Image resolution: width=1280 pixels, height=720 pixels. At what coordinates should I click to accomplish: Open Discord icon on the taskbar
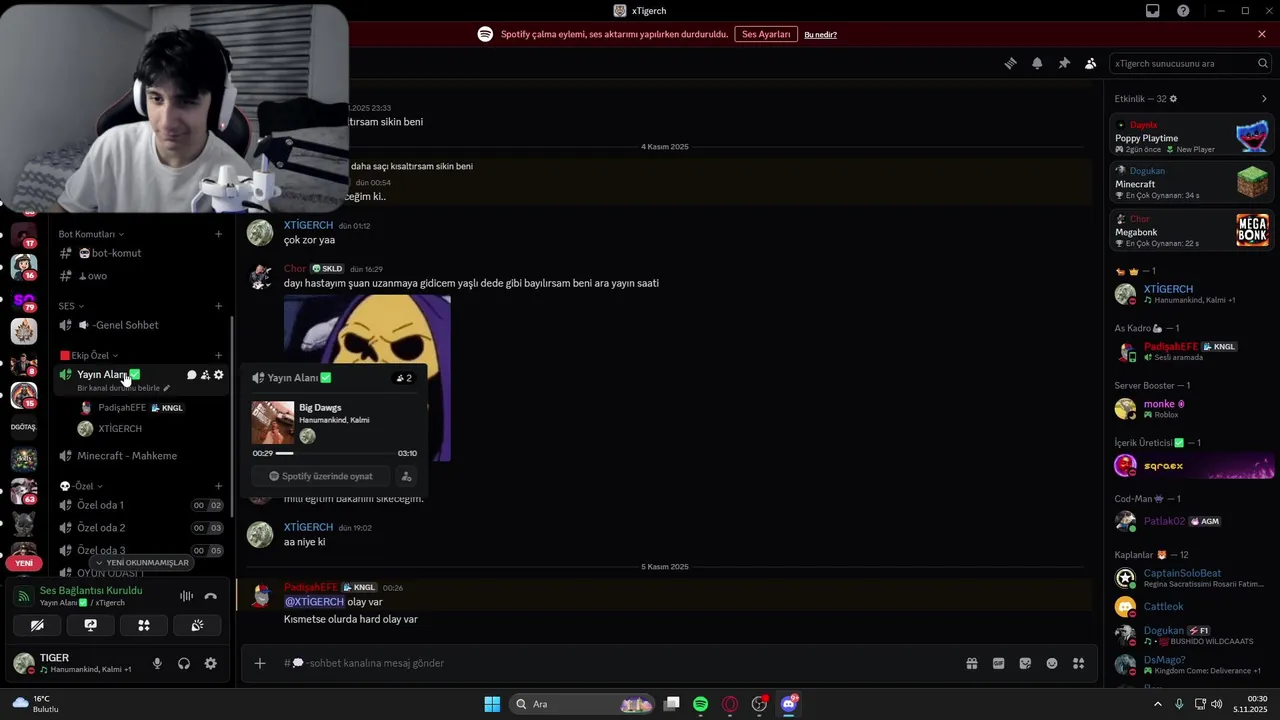pyautogui.click(x=789, y=704)
